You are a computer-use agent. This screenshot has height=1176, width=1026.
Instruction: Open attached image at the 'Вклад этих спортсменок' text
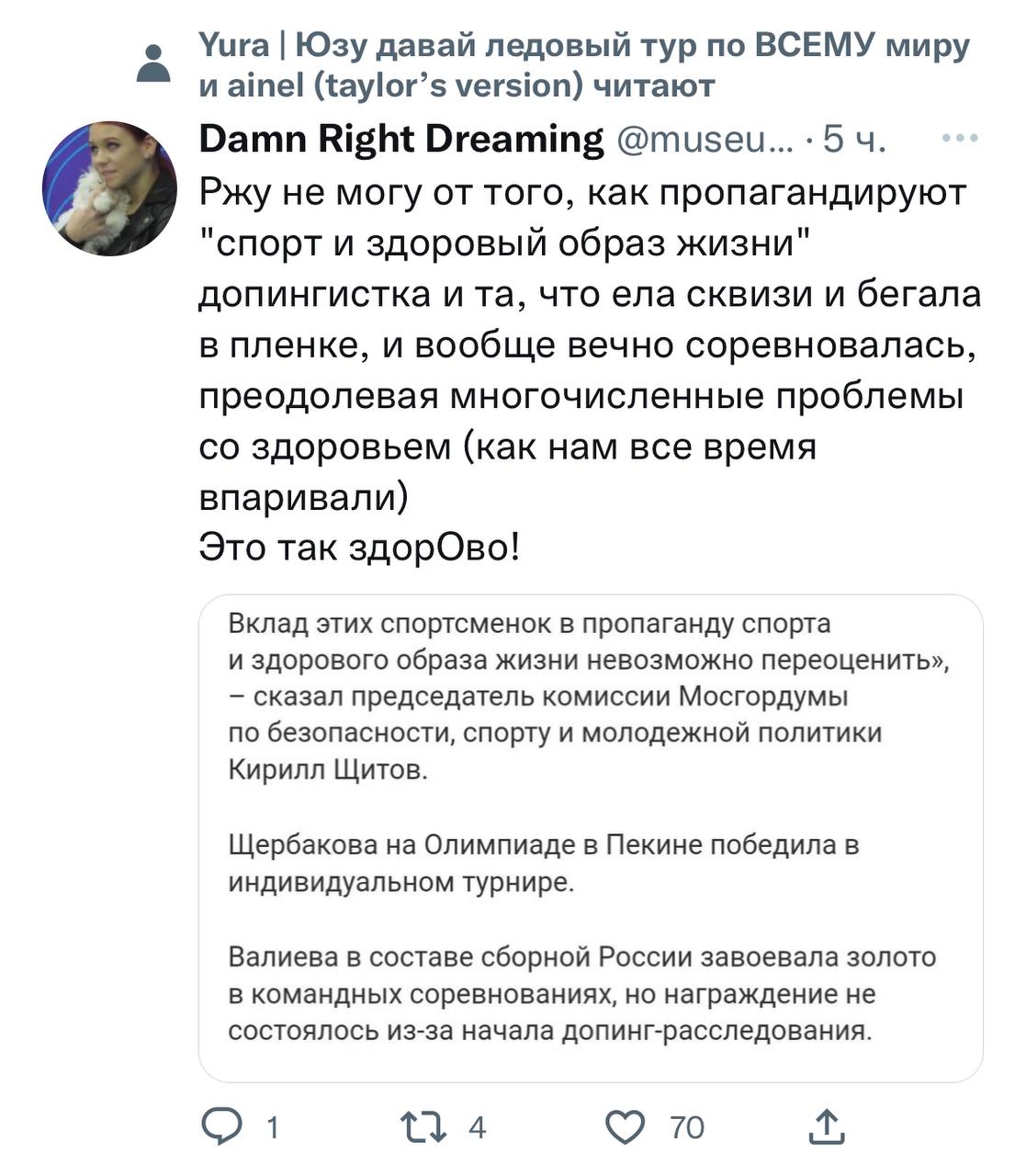pos(529,624)
